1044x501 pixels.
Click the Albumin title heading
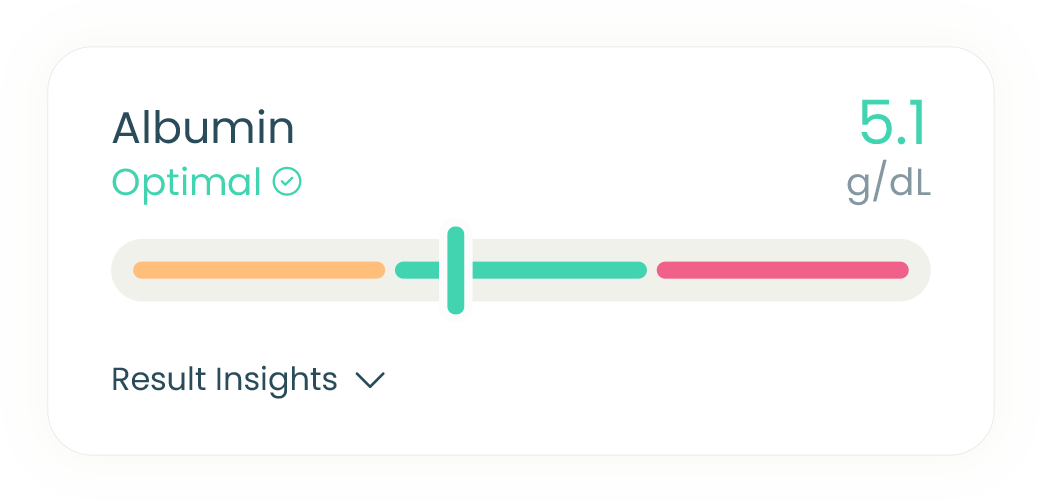[x=203, y=128]
